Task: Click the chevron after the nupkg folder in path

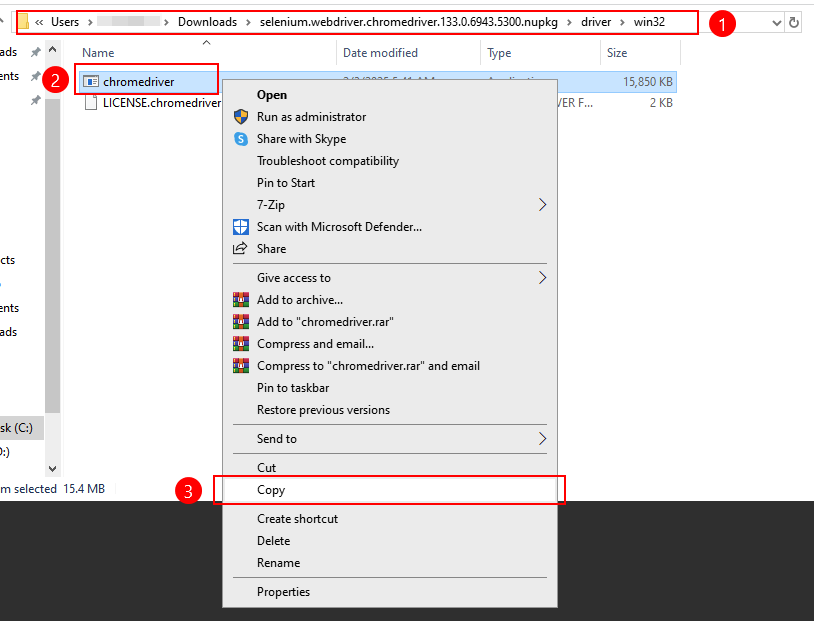Action: point(569,22)
